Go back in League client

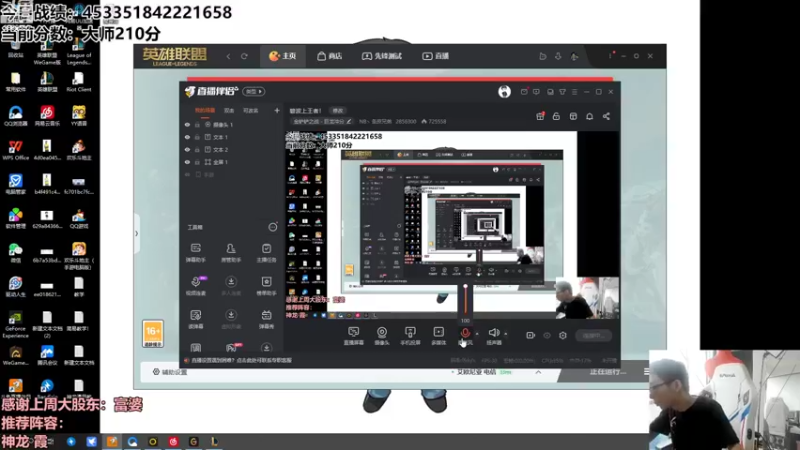pyautogui.click(x=228, y=56)
